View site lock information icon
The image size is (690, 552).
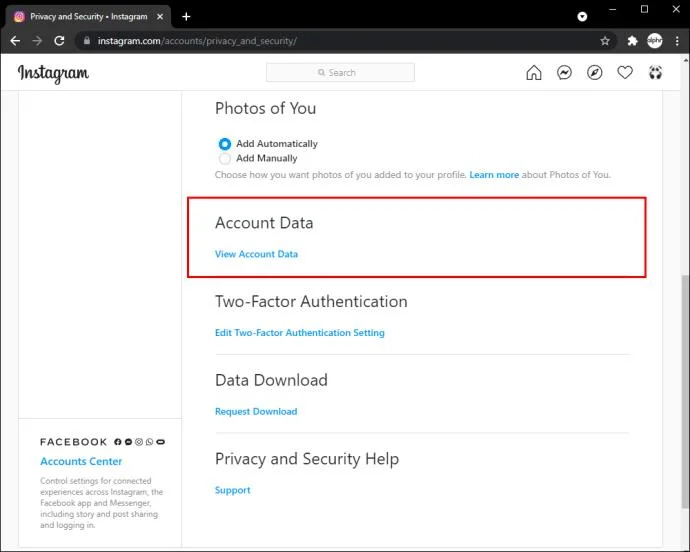[87, 40]
